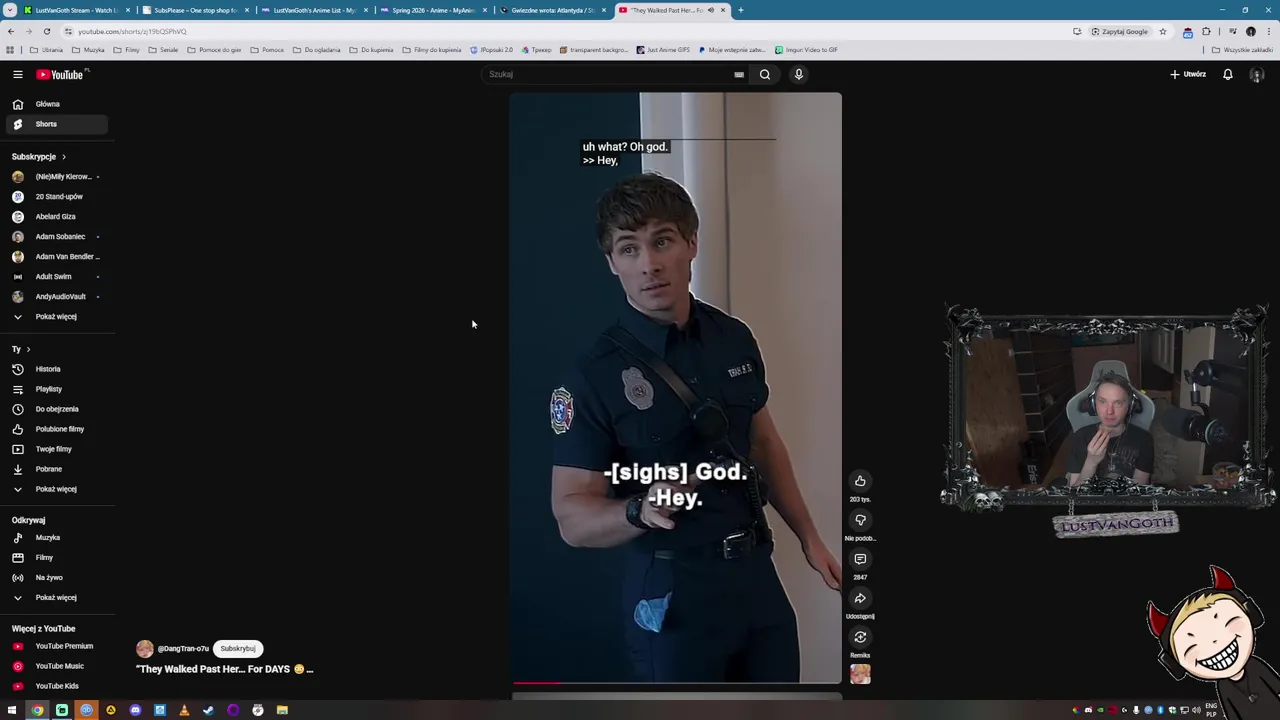Open the Remiks remix option
Screen dimensions: 1280x720
coord(860,637)
